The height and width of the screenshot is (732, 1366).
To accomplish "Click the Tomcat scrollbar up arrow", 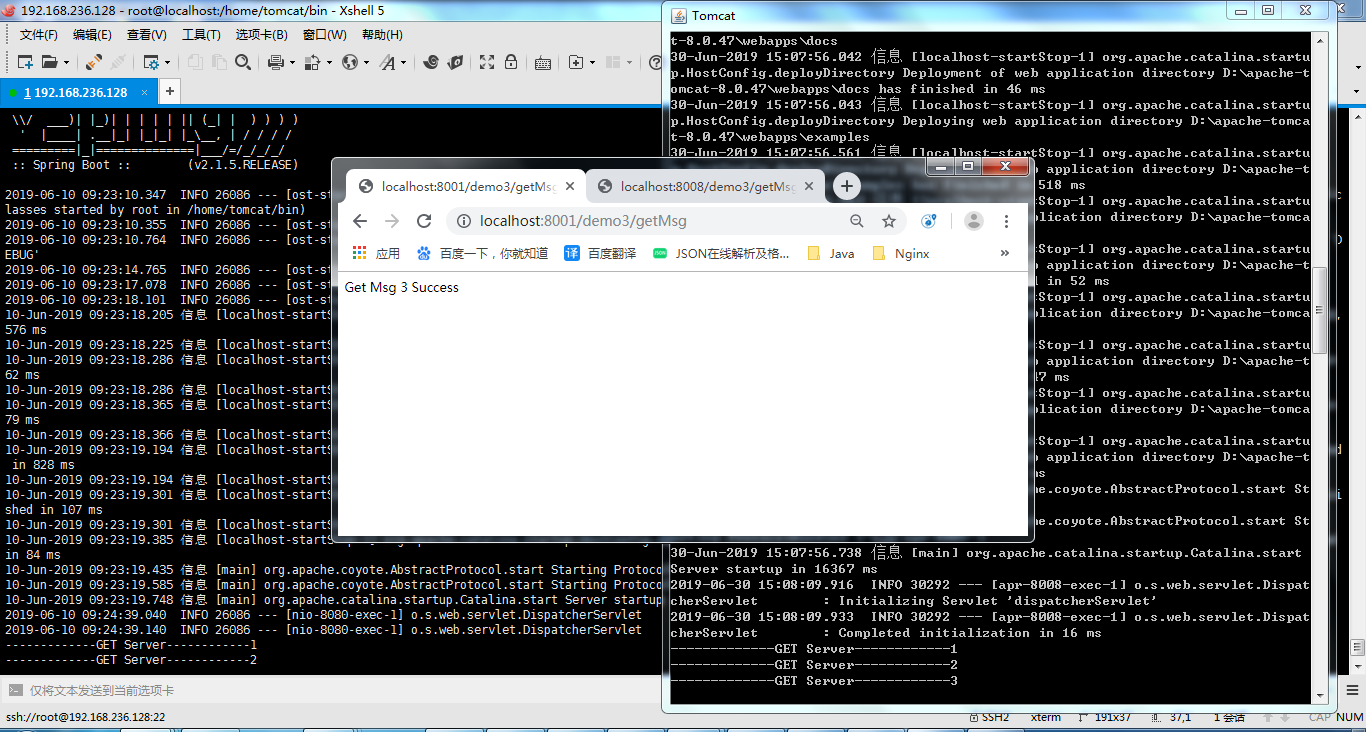I will [x=1320, y=40].
